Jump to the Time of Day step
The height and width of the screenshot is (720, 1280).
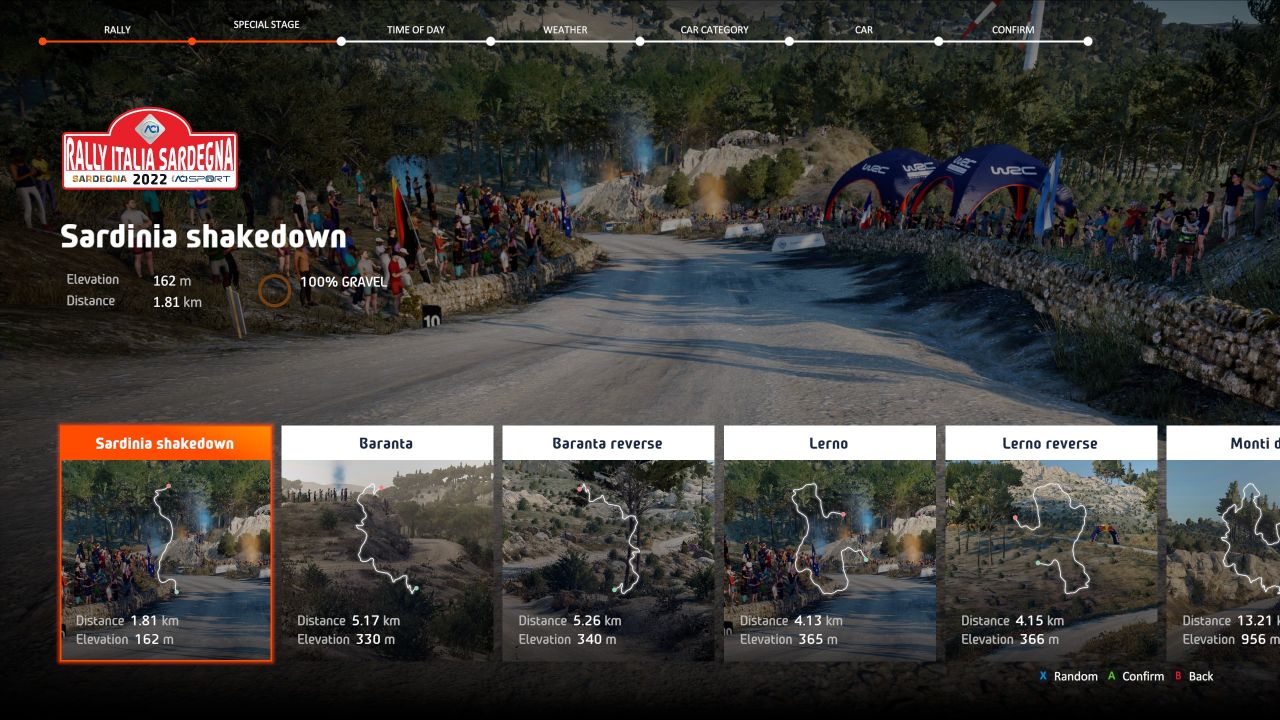pos(415,30)
